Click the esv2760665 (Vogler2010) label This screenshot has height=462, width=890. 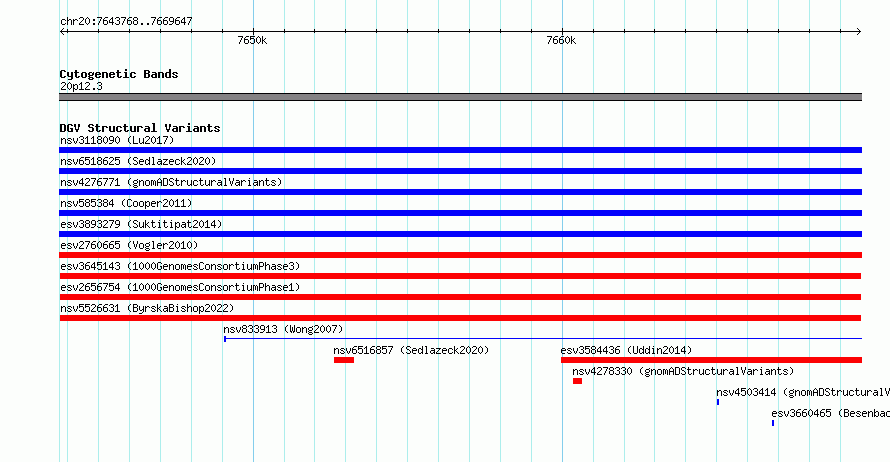pyautogui.click(x=129, y=245)
